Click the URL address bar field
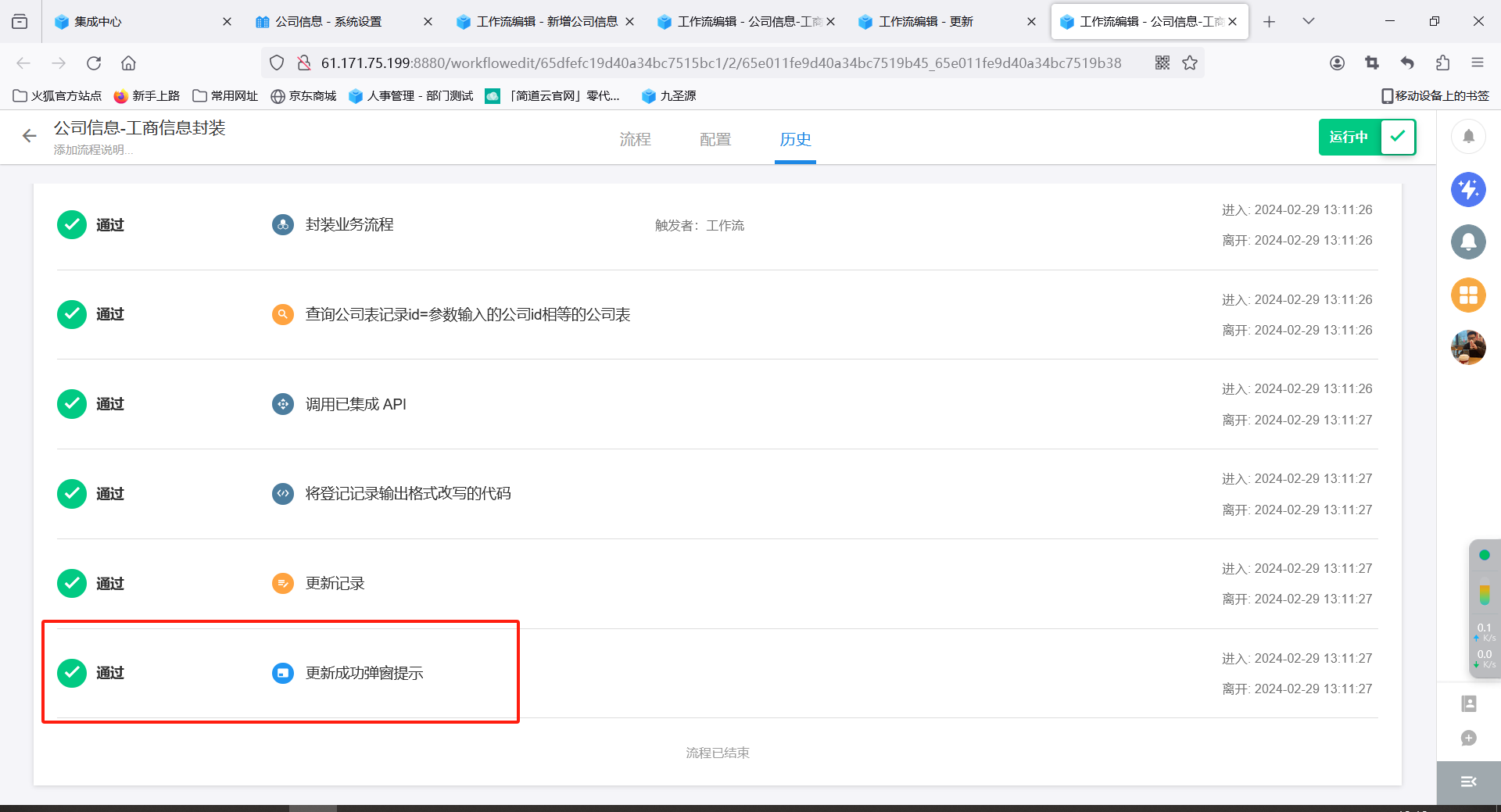Screen dimensions: 1501x812 (721, 63)
